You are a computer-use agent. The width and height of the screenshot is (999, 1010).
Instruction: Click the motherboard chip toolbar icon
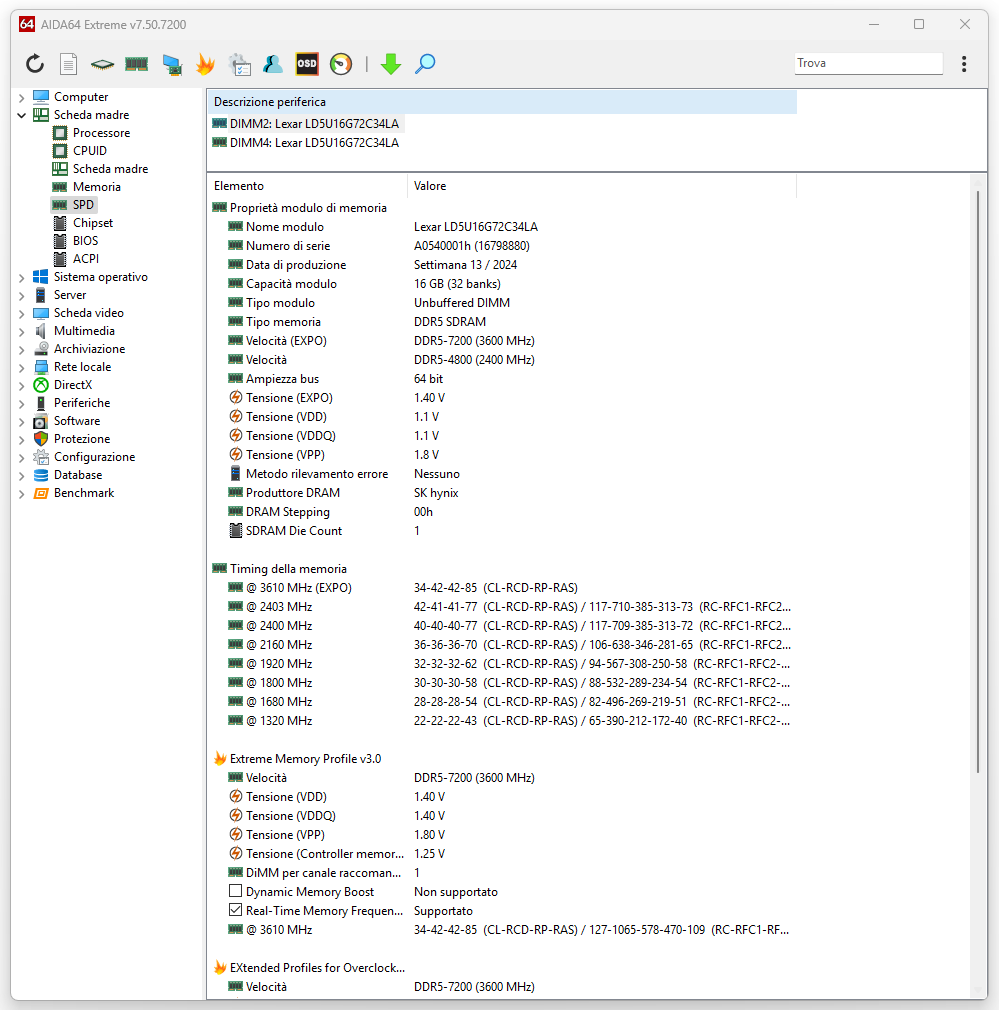102,64
